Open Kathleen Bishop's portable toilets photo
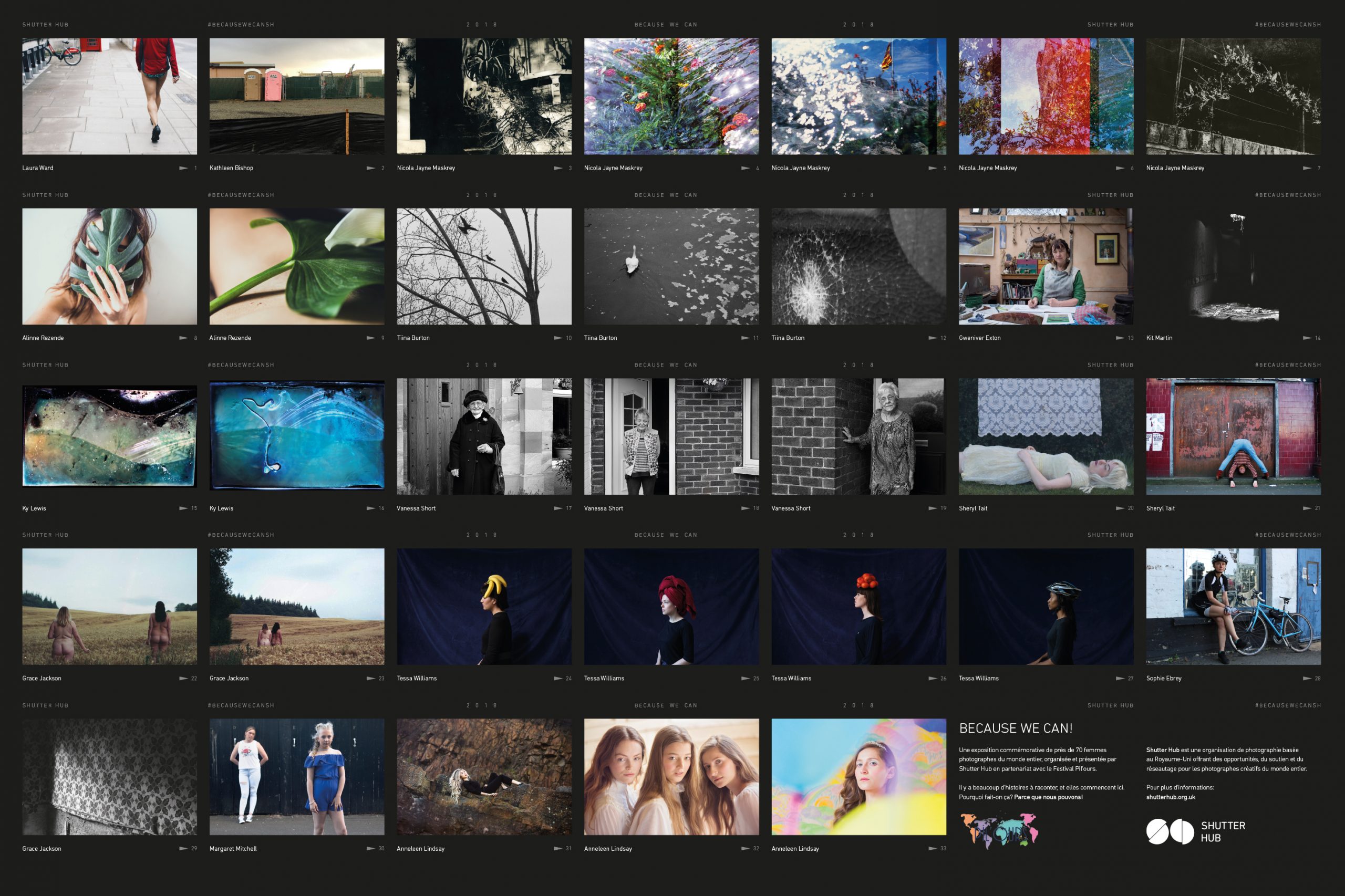Screen dimensions: 1345x896 pyautogui.click(x=297, y=96)
